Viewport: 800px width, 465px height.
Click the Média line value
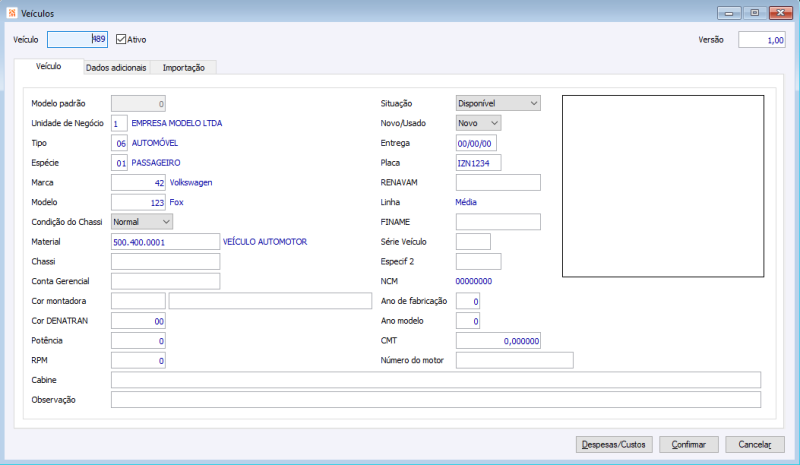coord(466,202)
